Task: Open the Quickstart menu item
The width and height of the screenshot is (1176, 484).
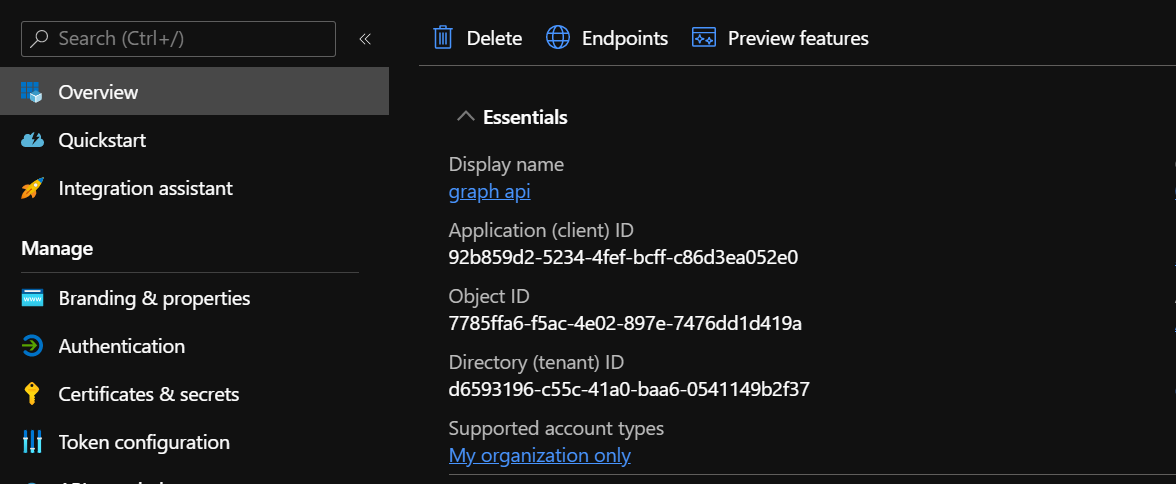Action: [102, 140]
